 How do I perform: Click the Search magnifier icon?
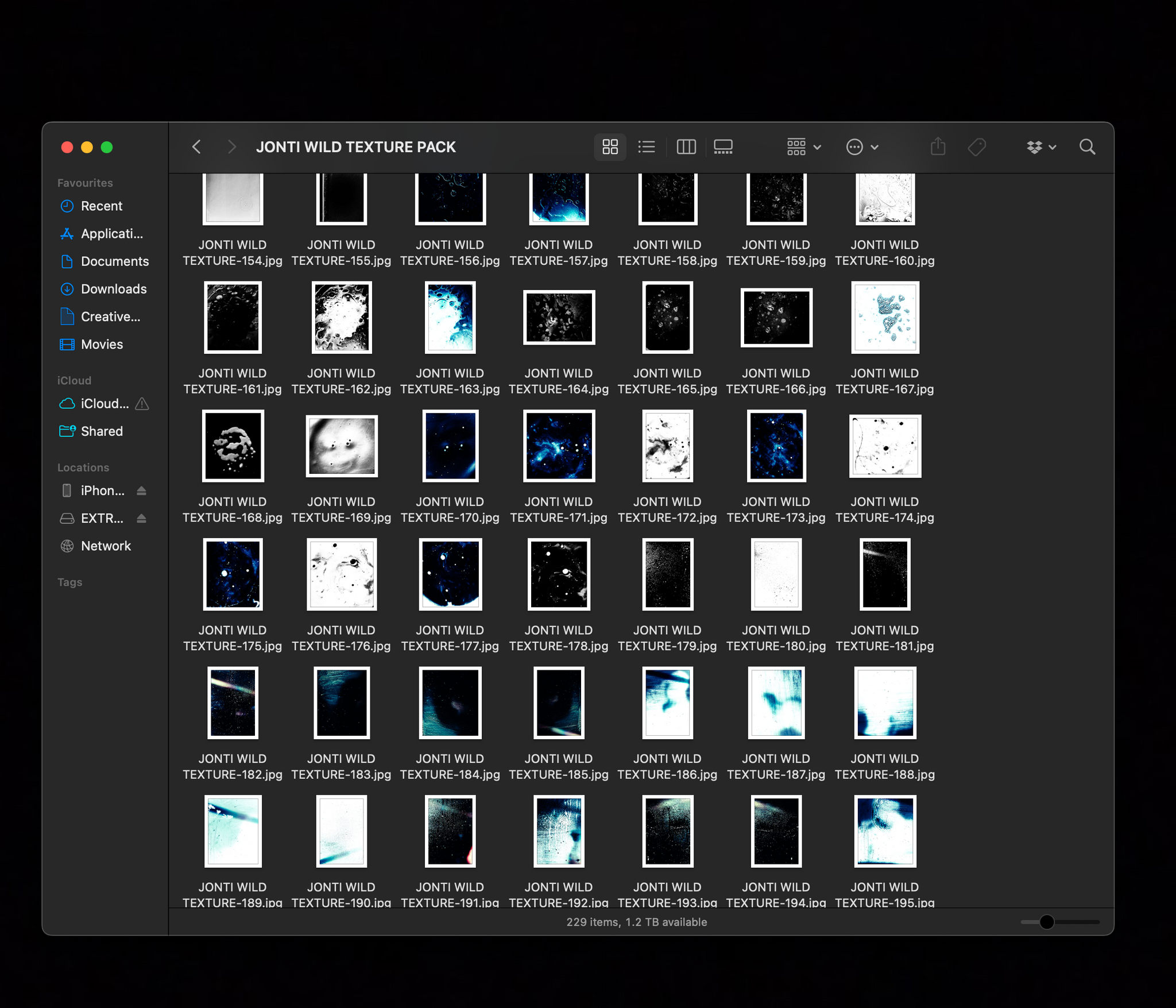pos(1087,147)
